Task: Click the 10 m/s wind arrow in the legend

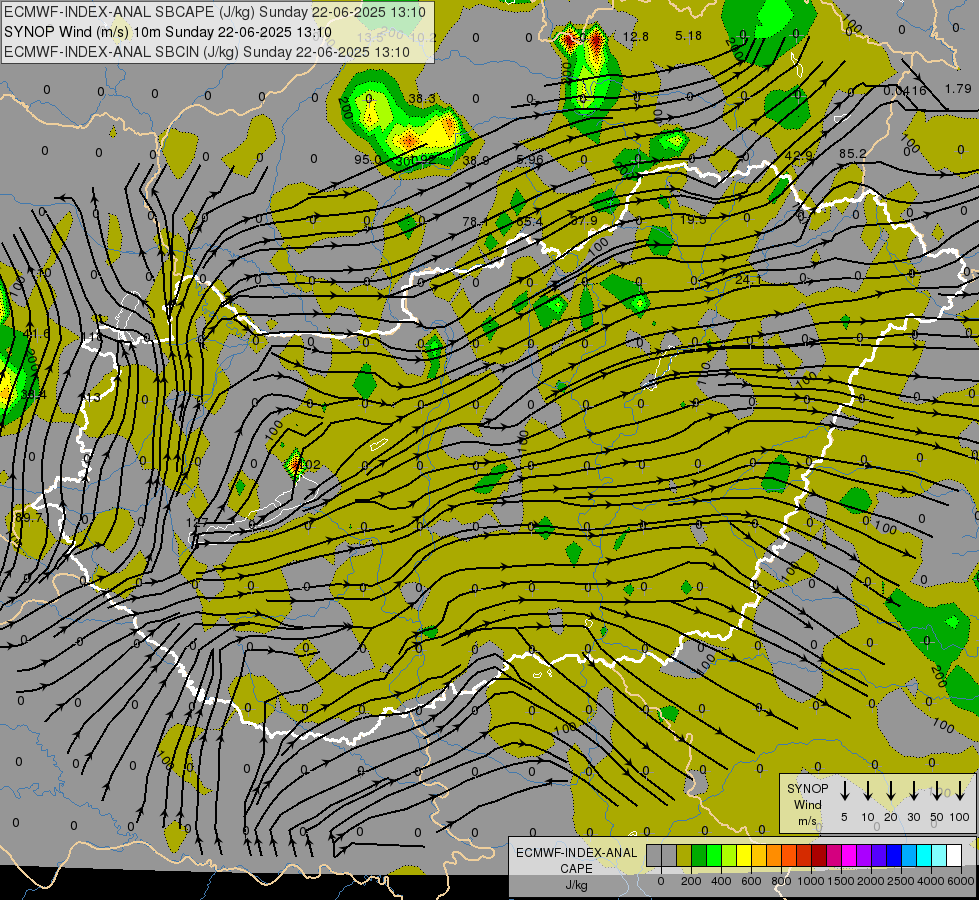Action: tap(867, 791)
